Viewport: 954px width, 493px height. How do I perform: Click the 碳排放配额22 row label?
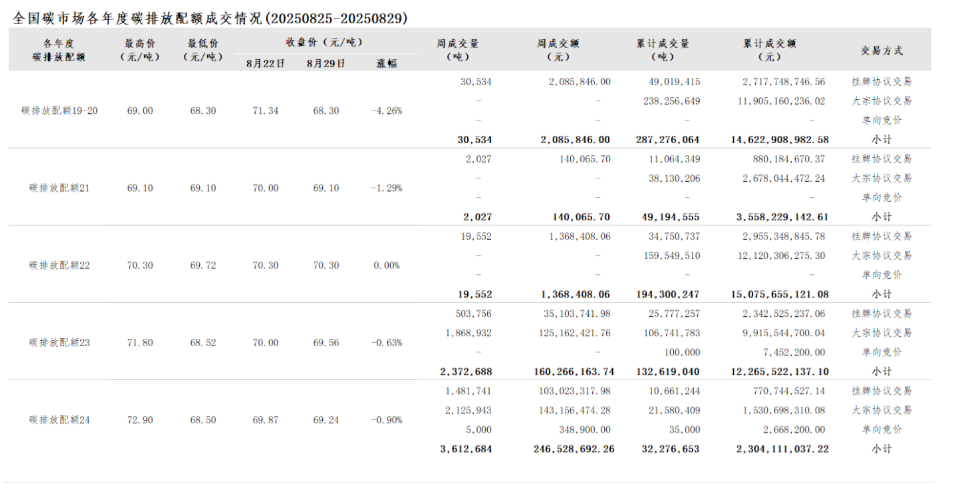[59, 265]
